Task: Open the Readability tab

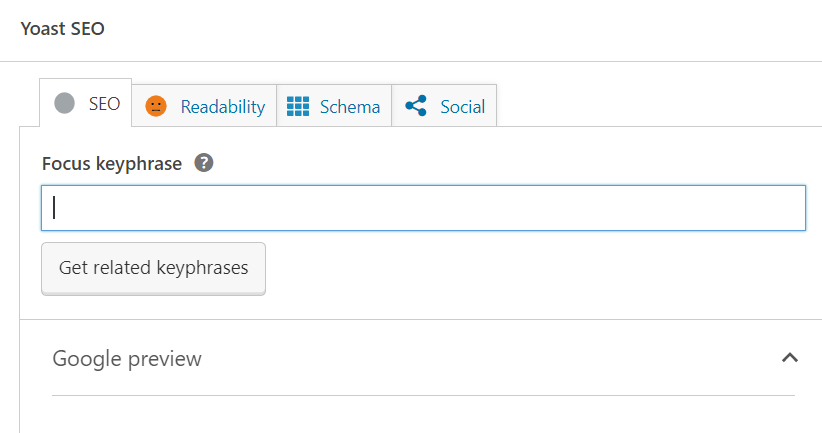Action: 222,107
